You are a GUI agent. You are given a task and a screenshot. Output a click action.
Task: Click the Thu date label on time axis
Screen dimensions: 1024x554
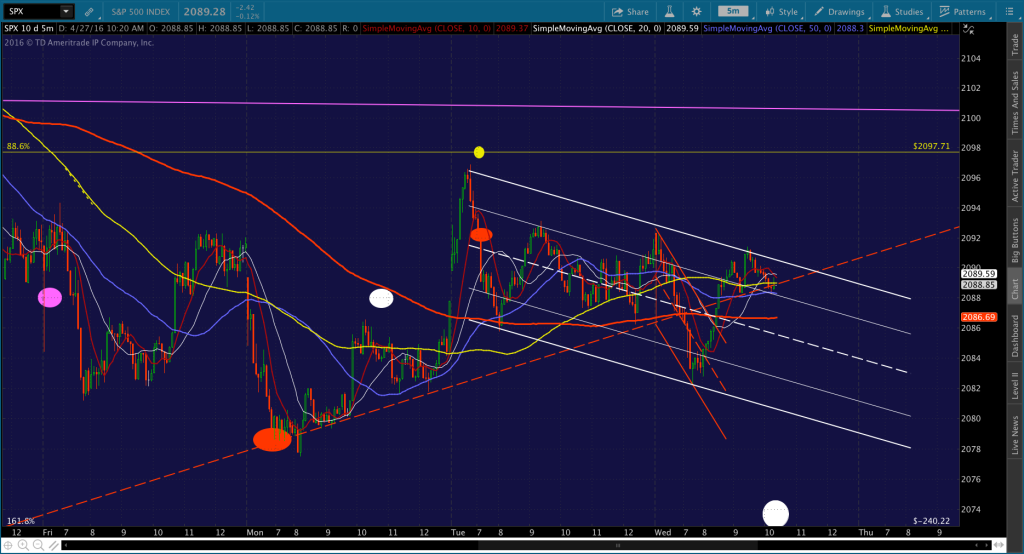[x=866, y=532]
